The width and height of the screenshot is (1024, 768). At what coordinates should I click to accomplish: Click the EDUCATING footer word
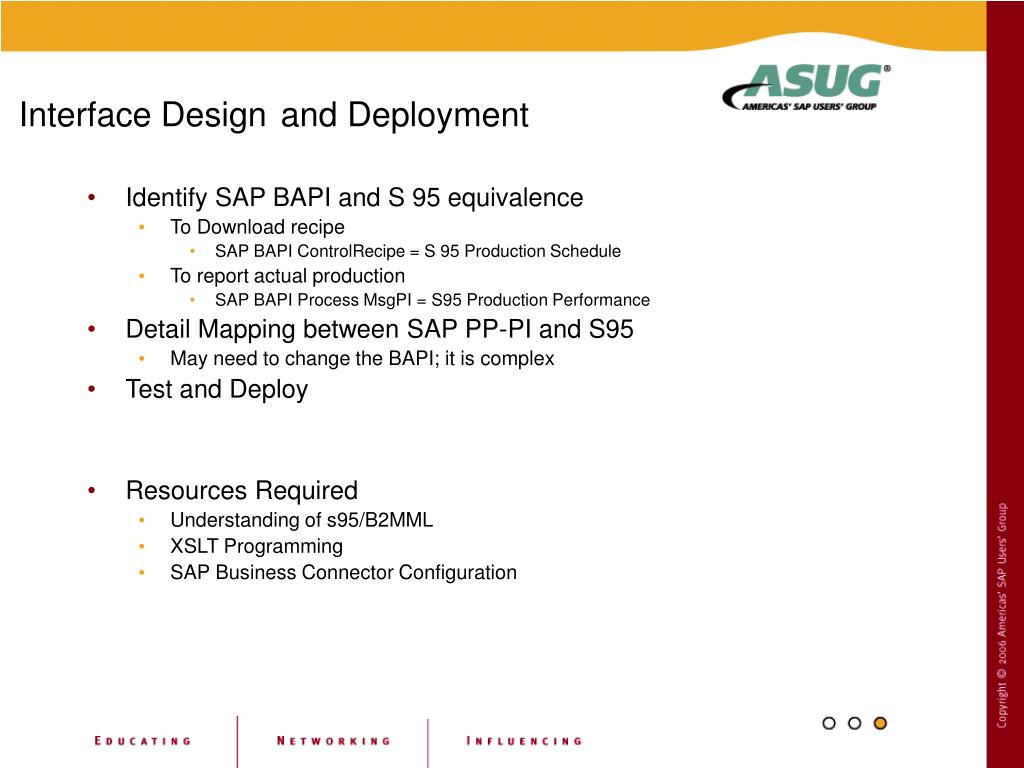click(142, 741)
